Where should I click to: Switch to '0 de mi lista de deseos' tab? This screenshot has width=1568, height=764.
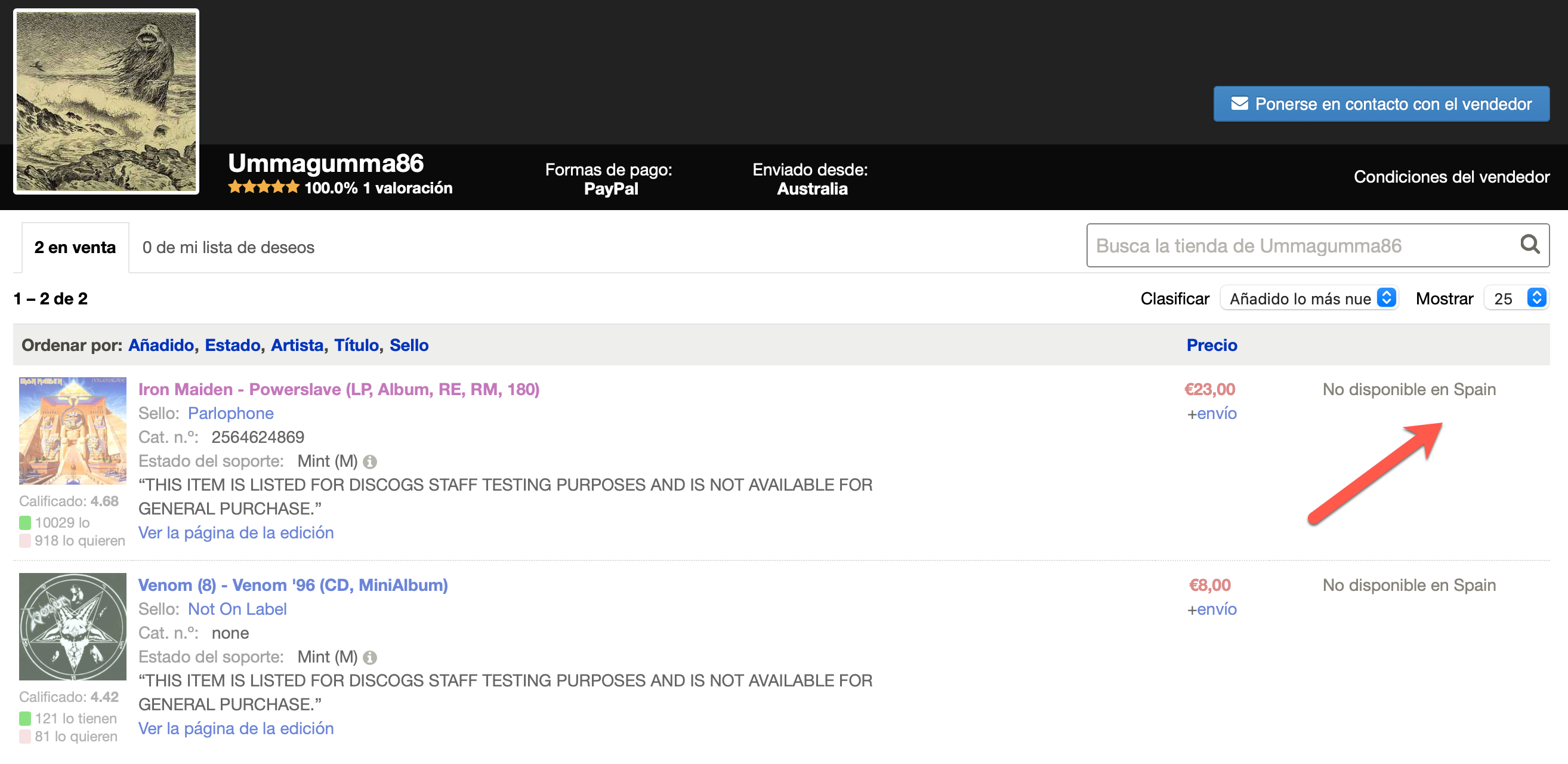click(229, 248)
